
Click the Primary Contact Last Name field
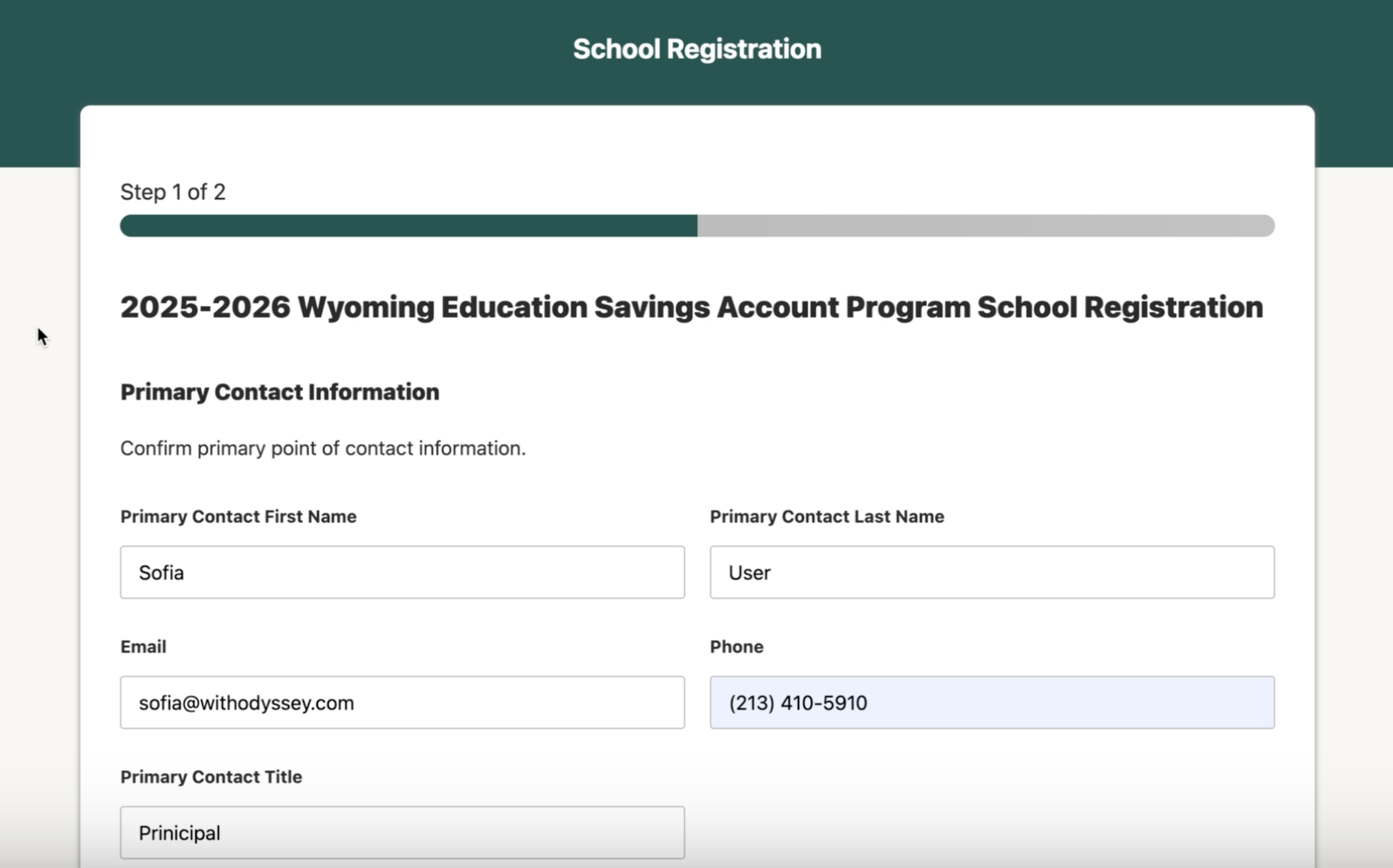(x=992, y=572)
